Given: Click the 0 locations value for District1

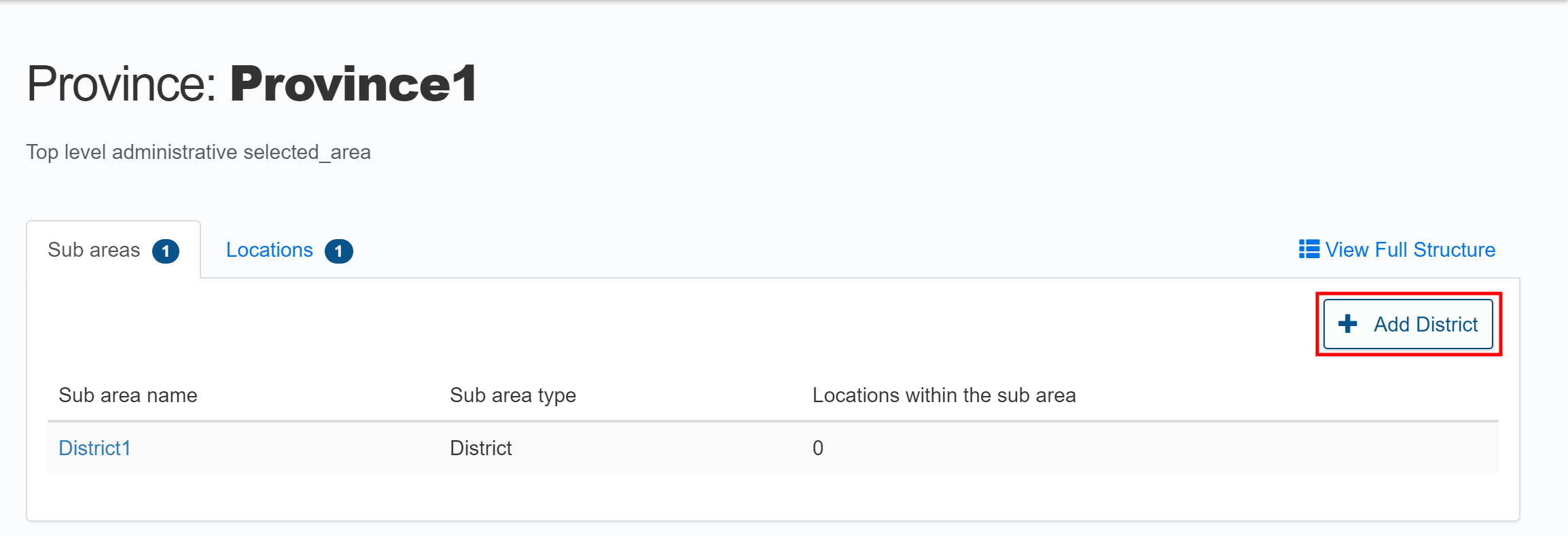Looking at the screenshot, I should click(818, 448).
